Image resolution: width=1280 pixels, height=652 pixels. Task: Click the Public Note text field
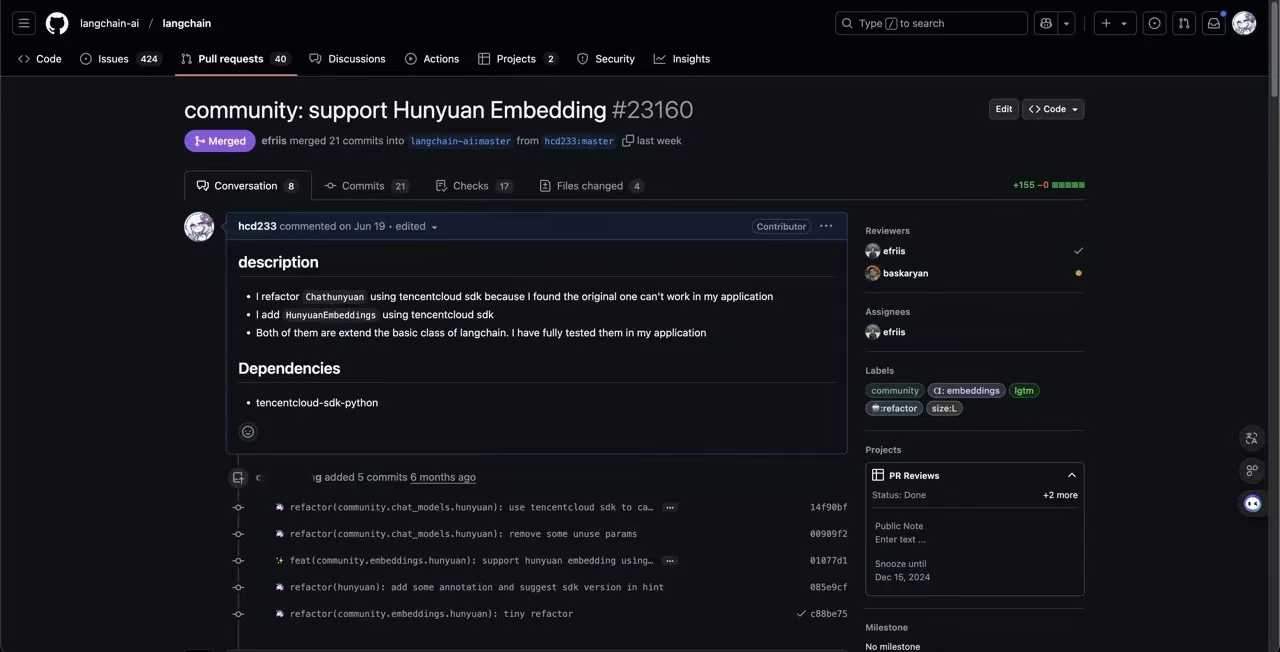pyautogui.click(x=900, y=540)
